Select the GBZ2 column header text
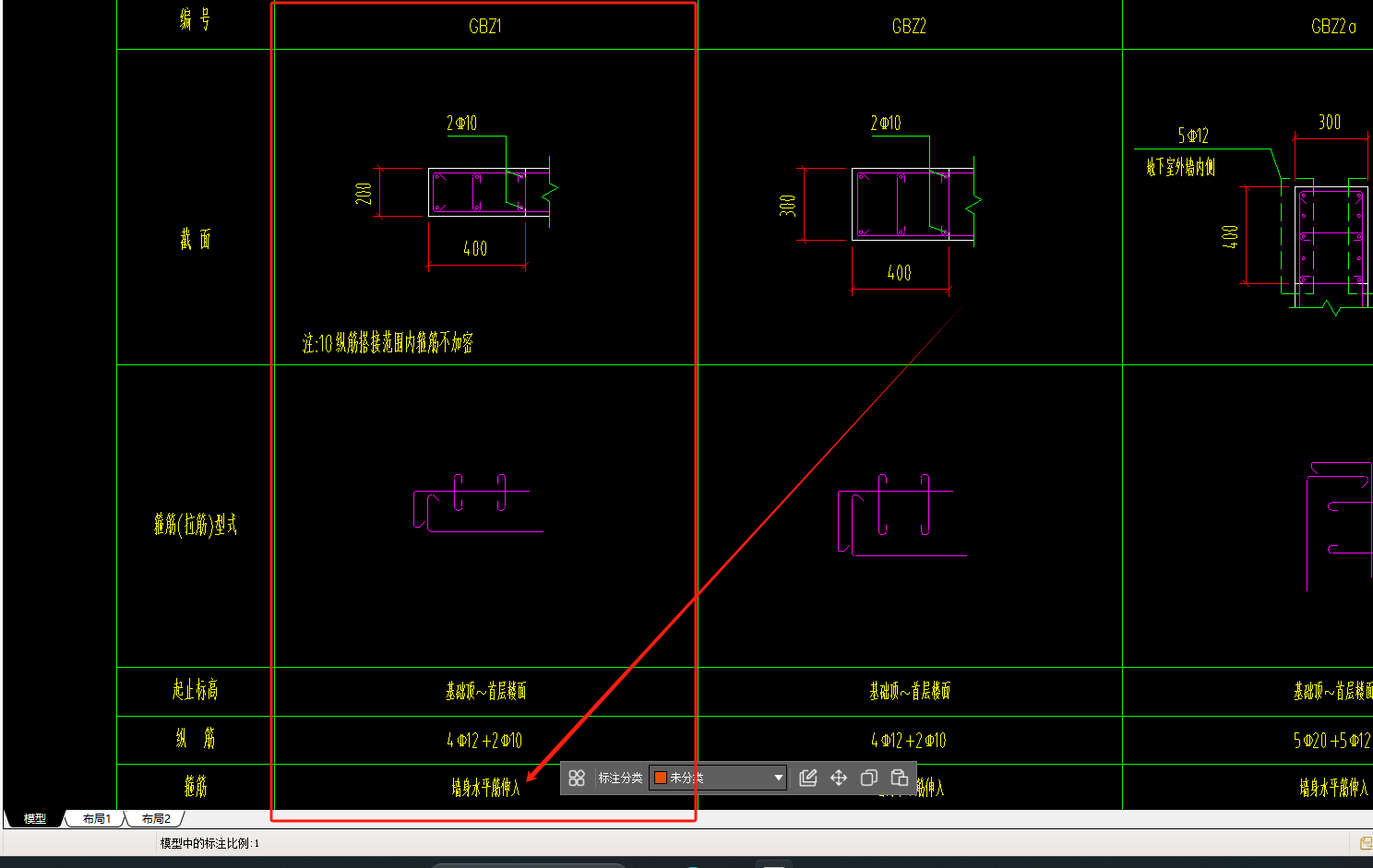1373x868 pixels. point(909,27)
